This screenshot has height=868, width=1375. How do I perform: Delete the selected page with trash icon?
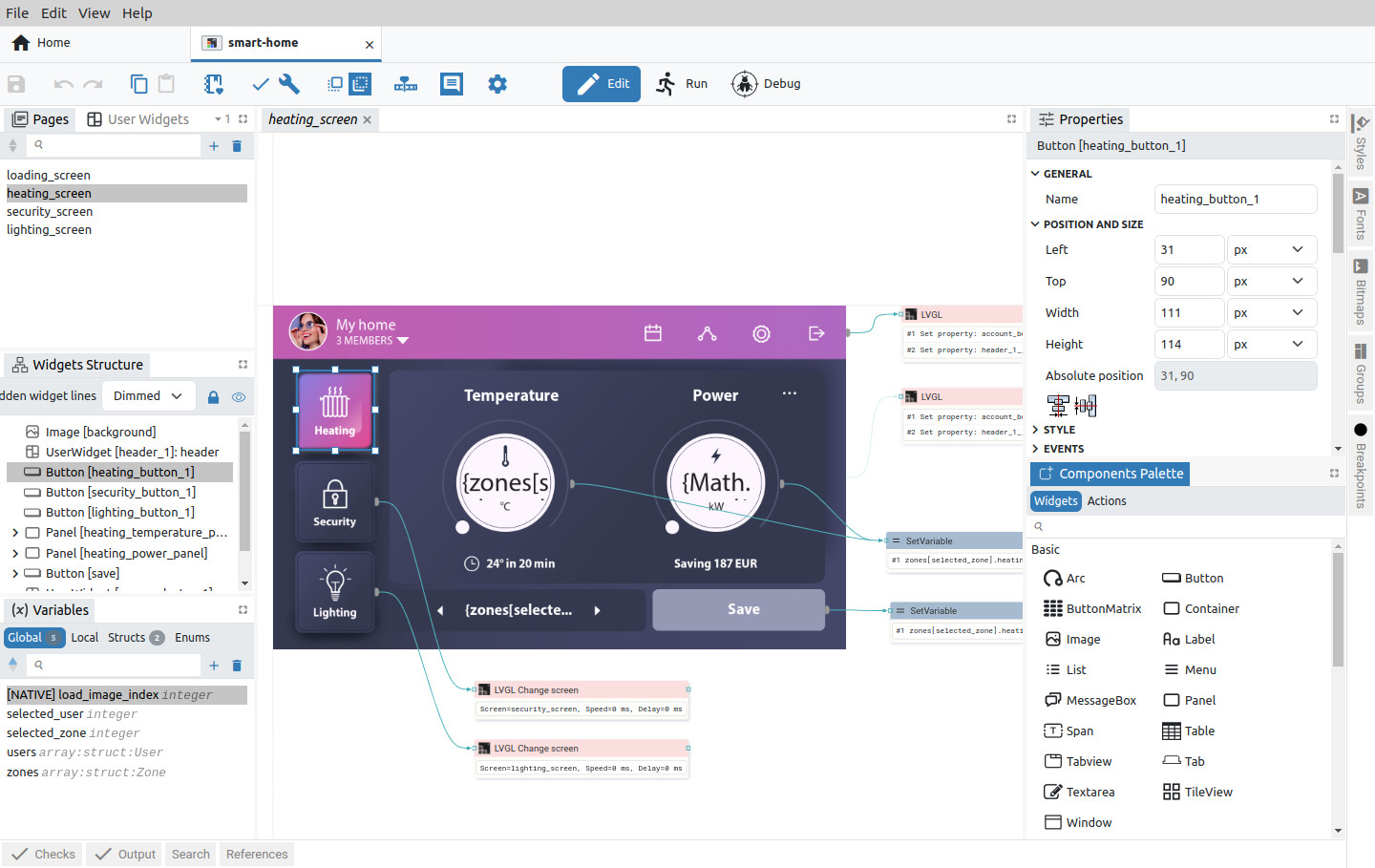pos(237,146)
